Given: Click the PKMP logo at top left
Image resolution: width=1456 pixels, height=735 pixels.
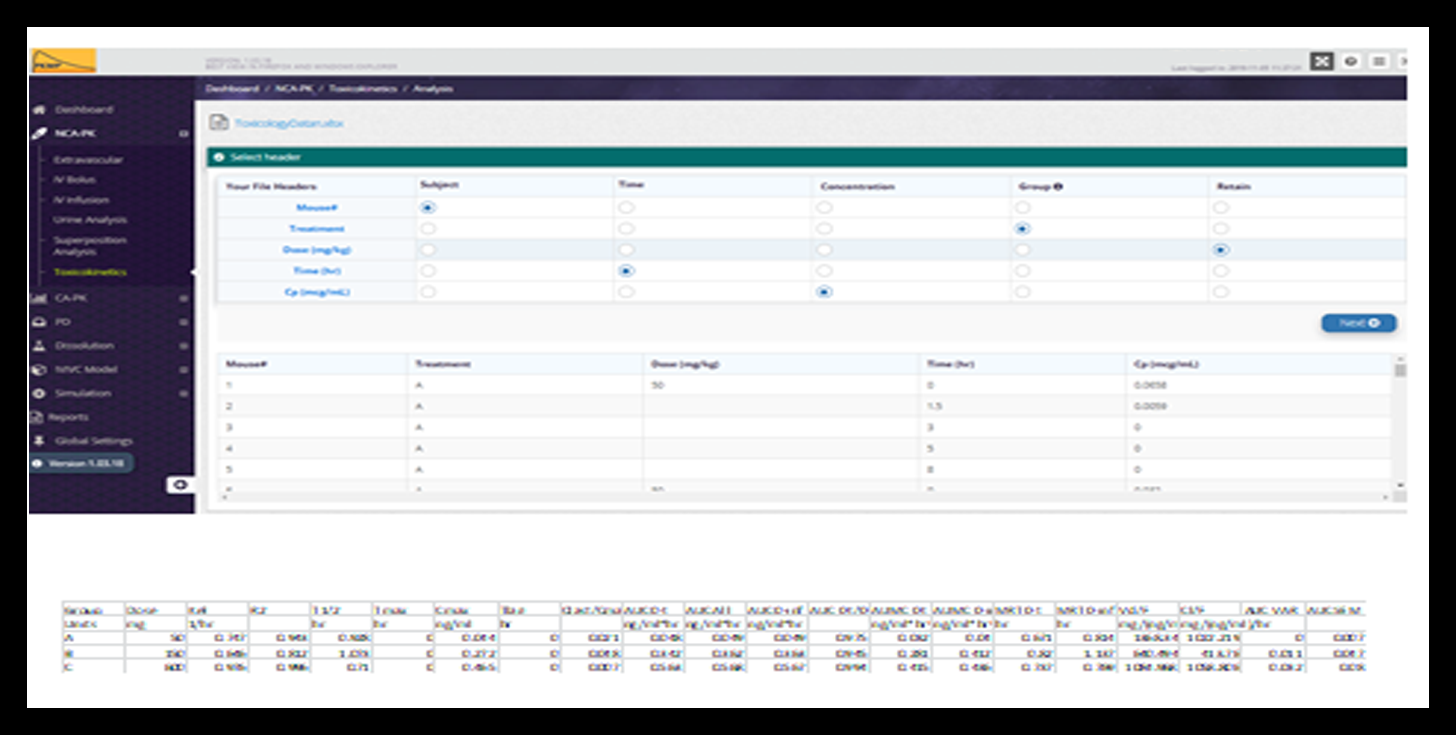Looking at the screenshot, I should (63, 61).
